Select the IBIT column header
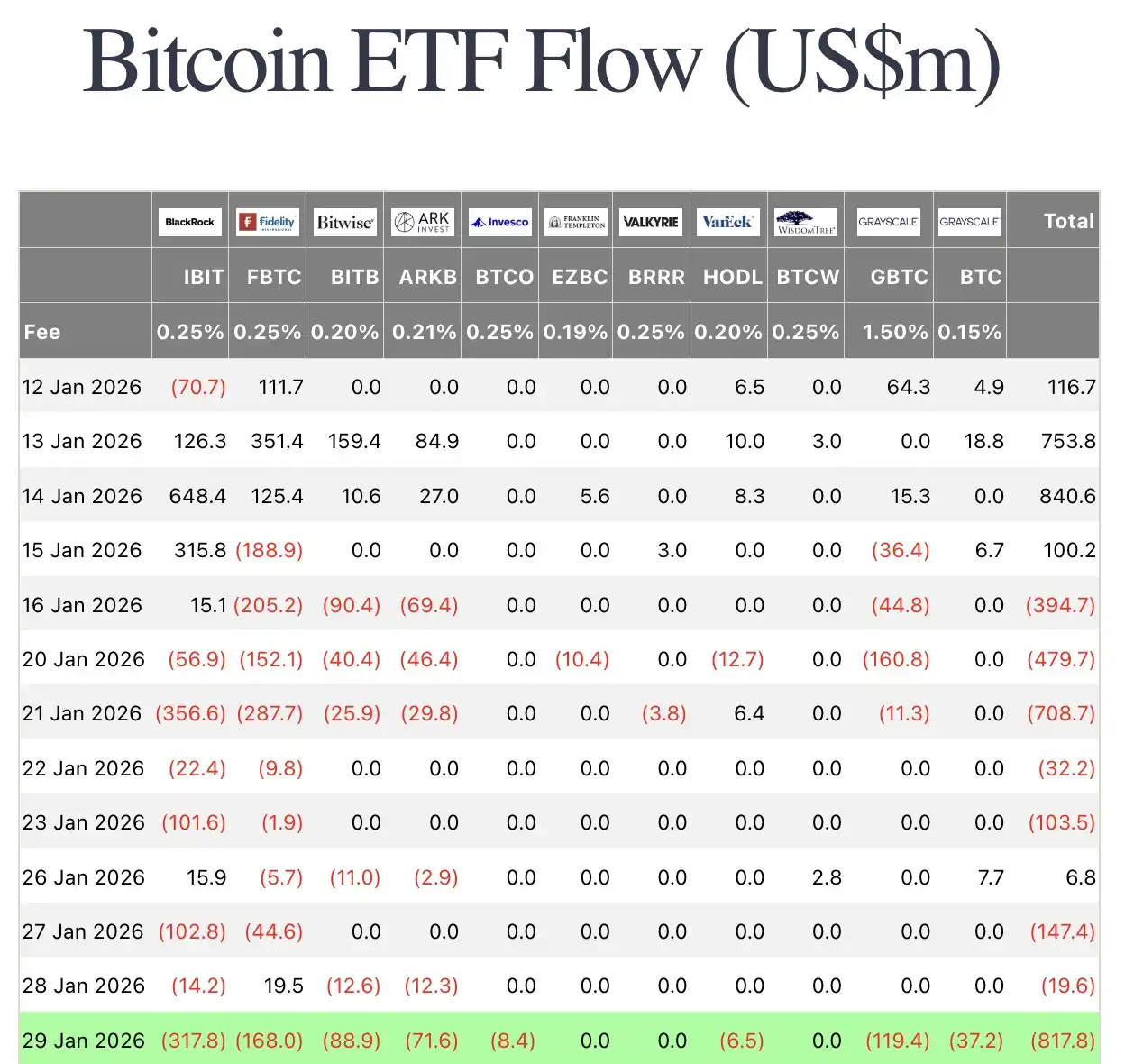This screenshot has height=1064, width=1134. point(204,278)
